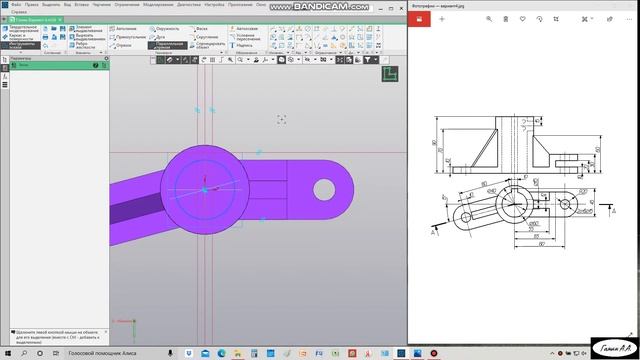This screenshot has height=360, width=640.
Task: Click the Фаска chamfer tool
Action: pyautogui.click(x=199, y=29)
